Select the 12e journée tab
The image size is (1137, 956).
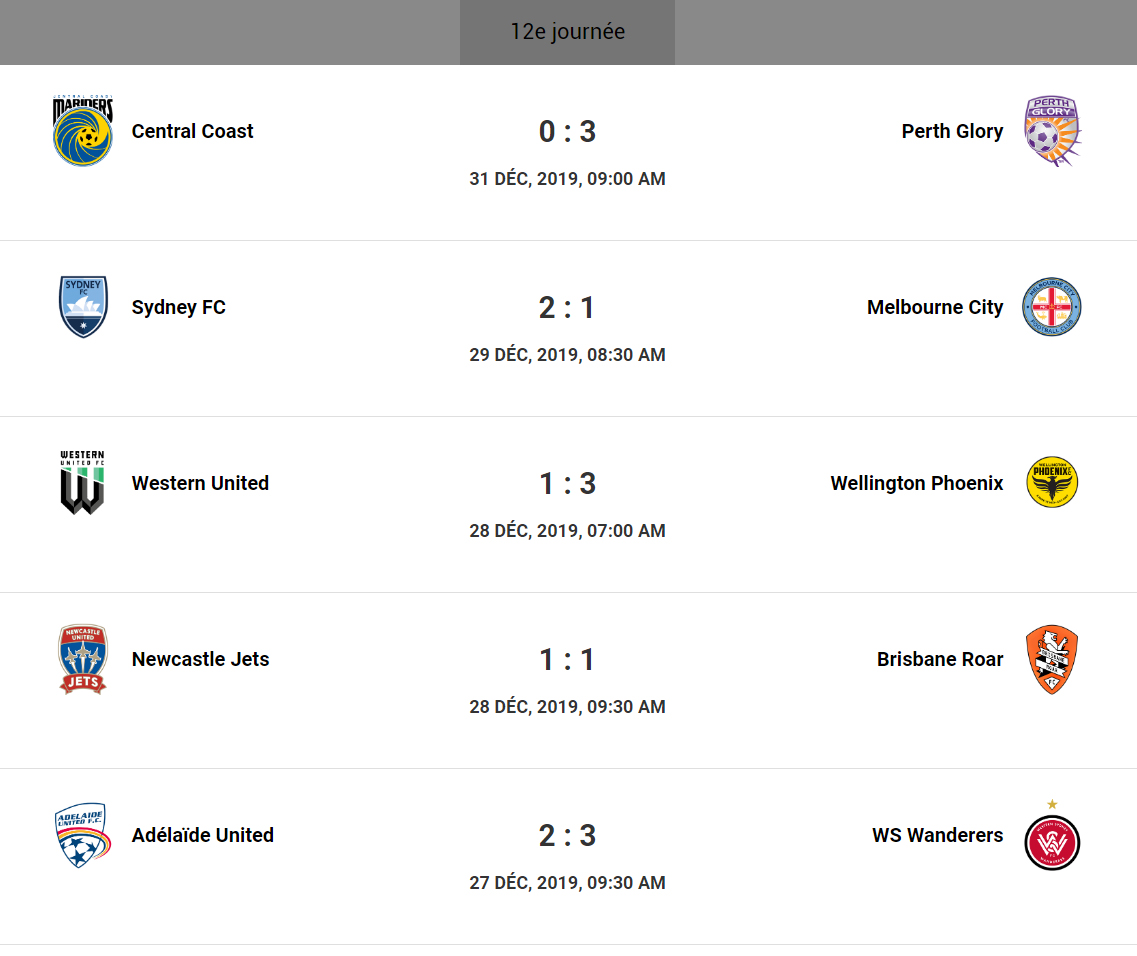tap(567, 32)
